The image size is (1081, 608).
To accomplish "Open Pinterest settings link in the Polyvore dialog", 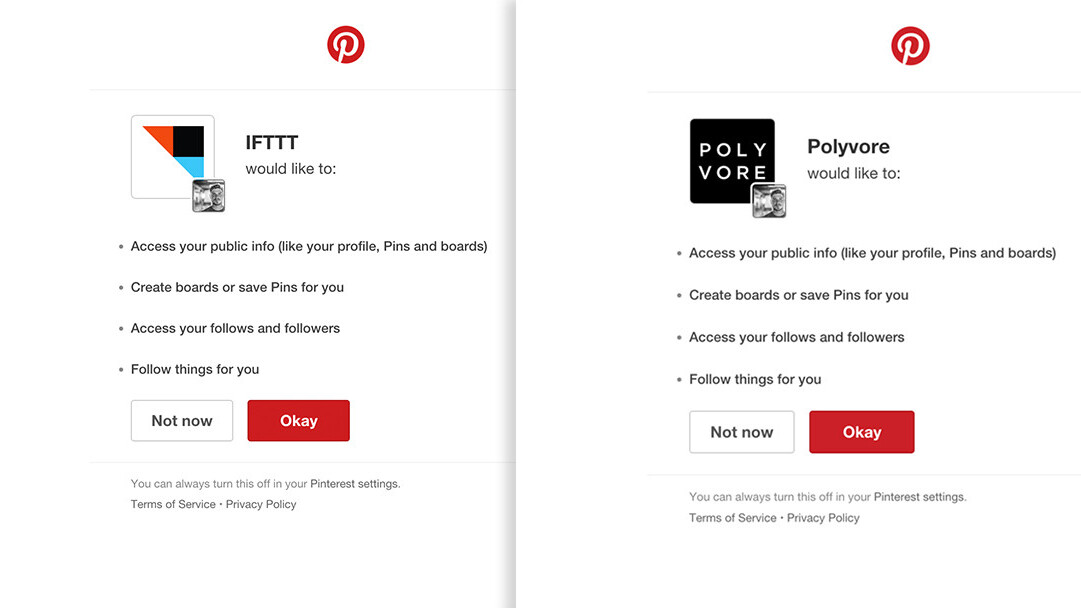I will point(919,497).
